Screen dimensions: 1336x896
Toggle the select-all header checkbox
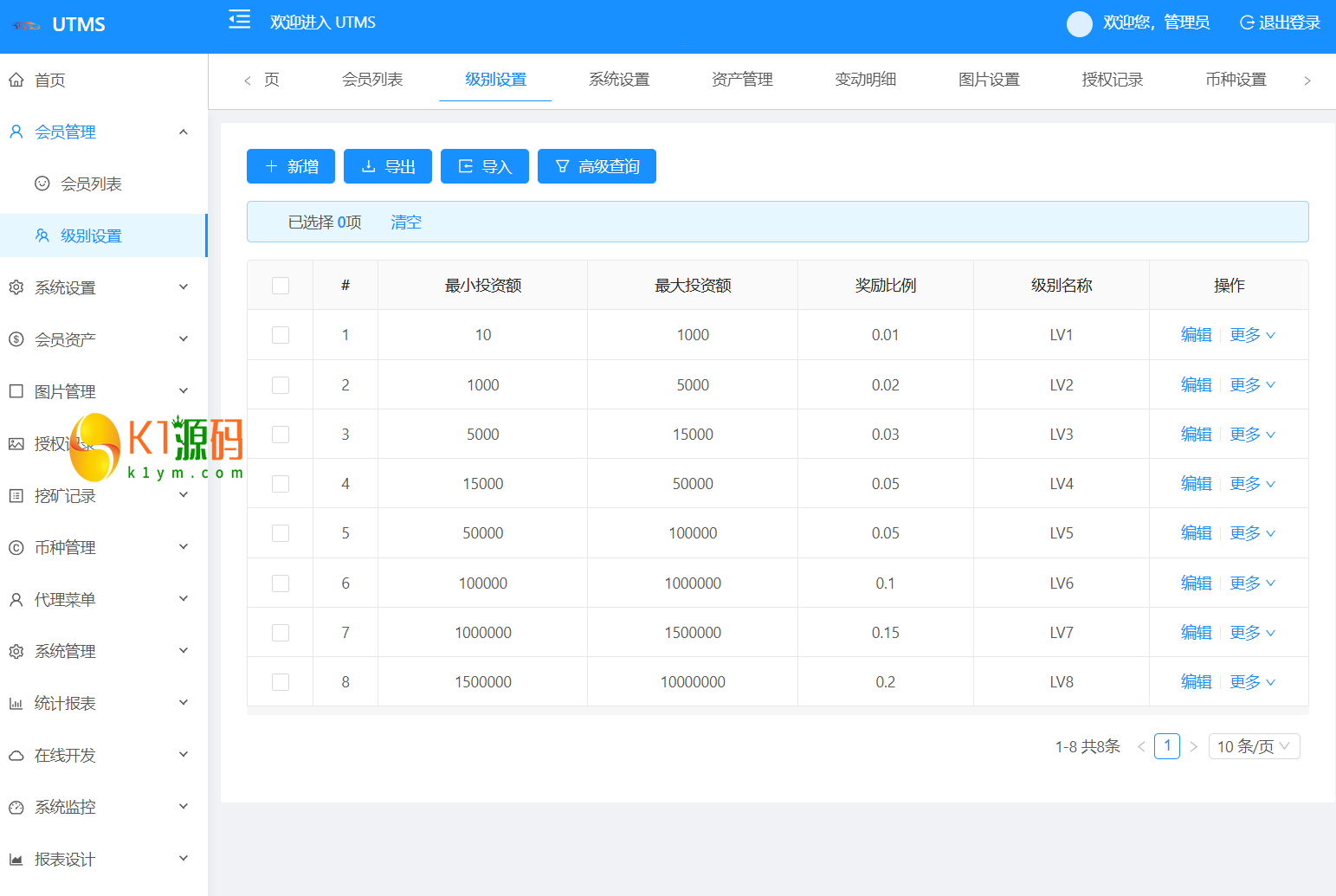[281, 286]
